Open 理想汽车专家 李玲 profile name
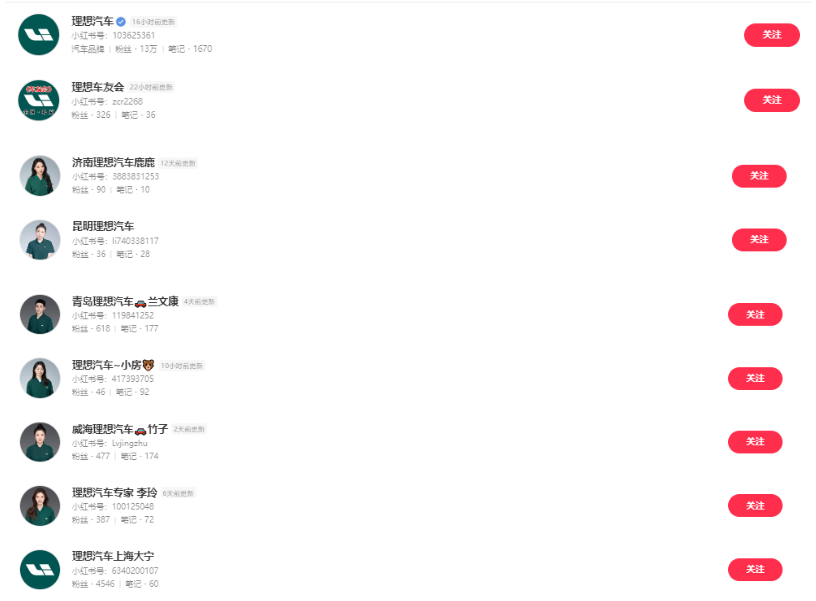This screenshot has height=601, width=816. [x=114, y=492]
